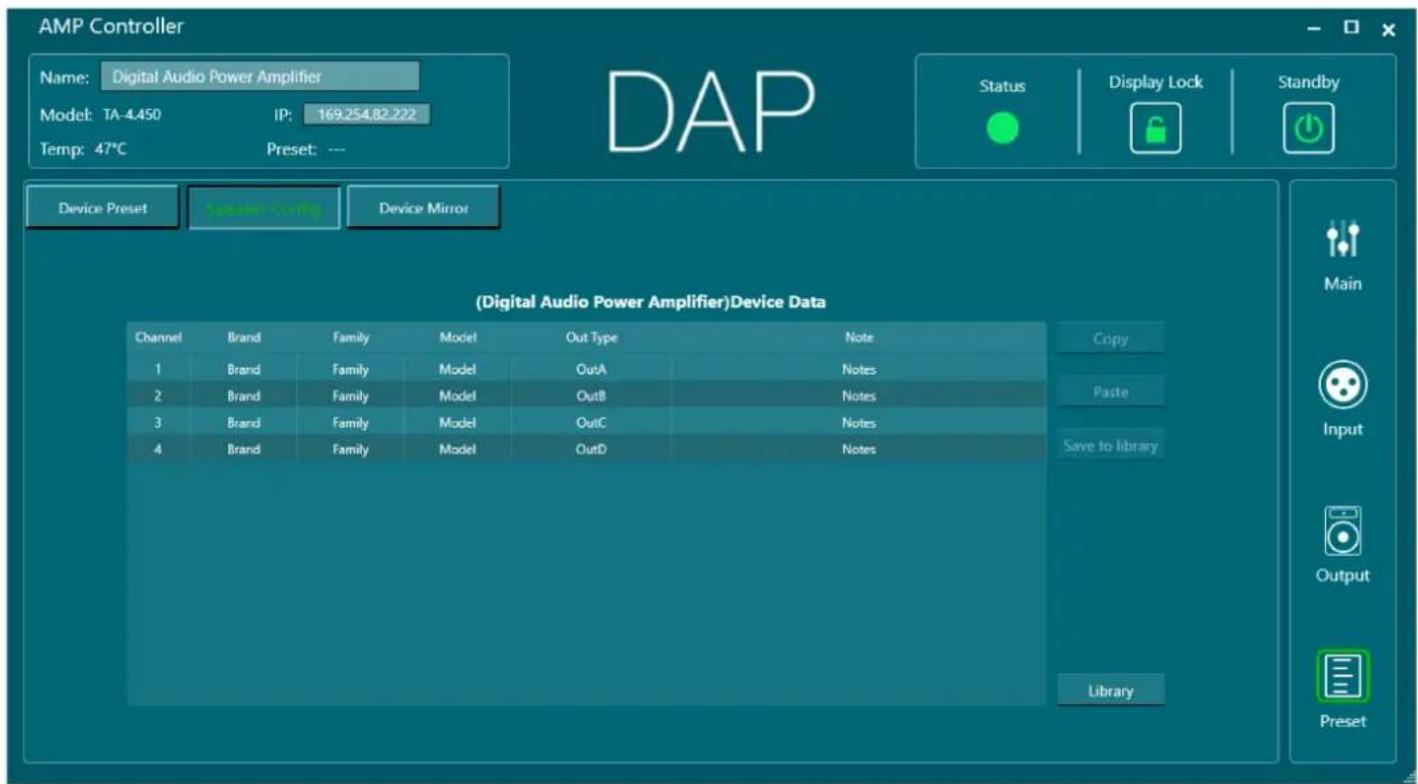
Task: Click Notes cell in channel 1 row
Action: [x=859, y=369]
